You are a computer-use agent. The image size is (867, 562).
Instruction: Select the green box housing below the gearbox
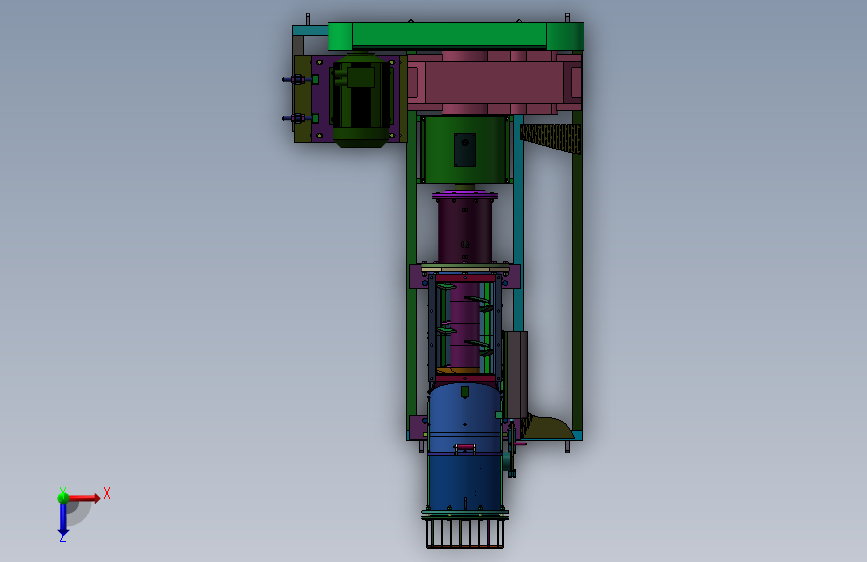(x=465, y=149)
